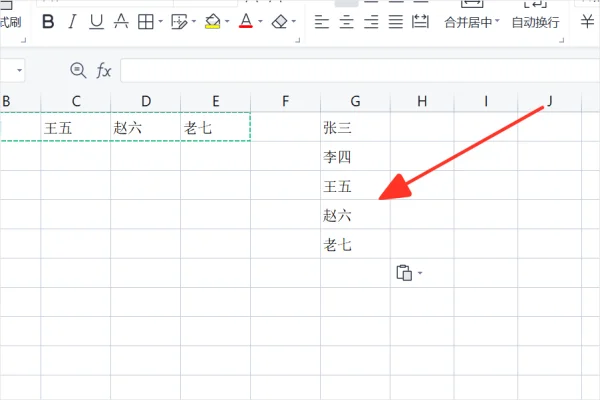
Task: Click 自动换行 wrap text button
Action: tap(535, 22)
